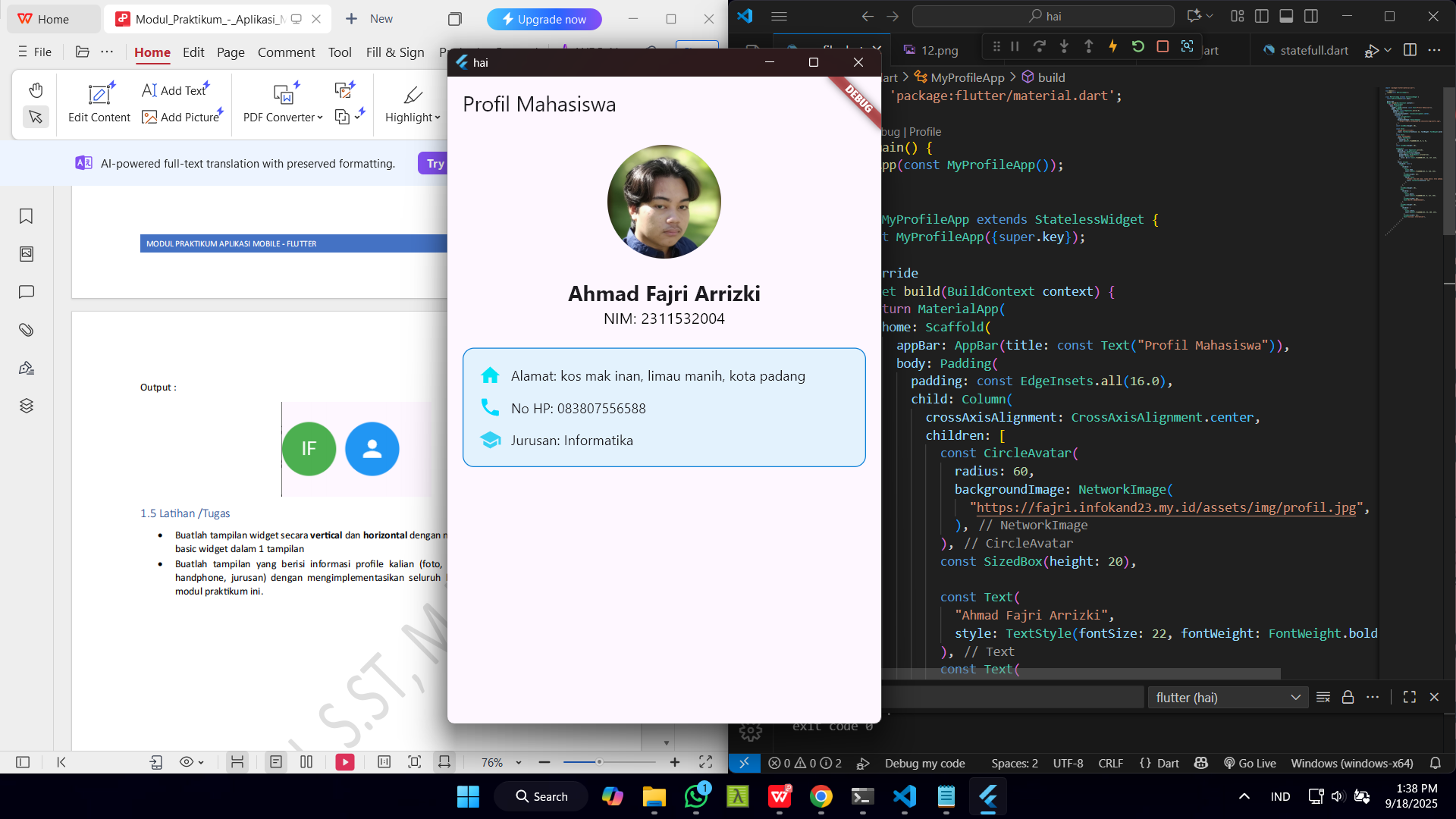Image resolution: width=1456 pixels, height=819 pixels.
Task: Toggle the VS Code bottom panel
Action: (x=1286, y=16)
